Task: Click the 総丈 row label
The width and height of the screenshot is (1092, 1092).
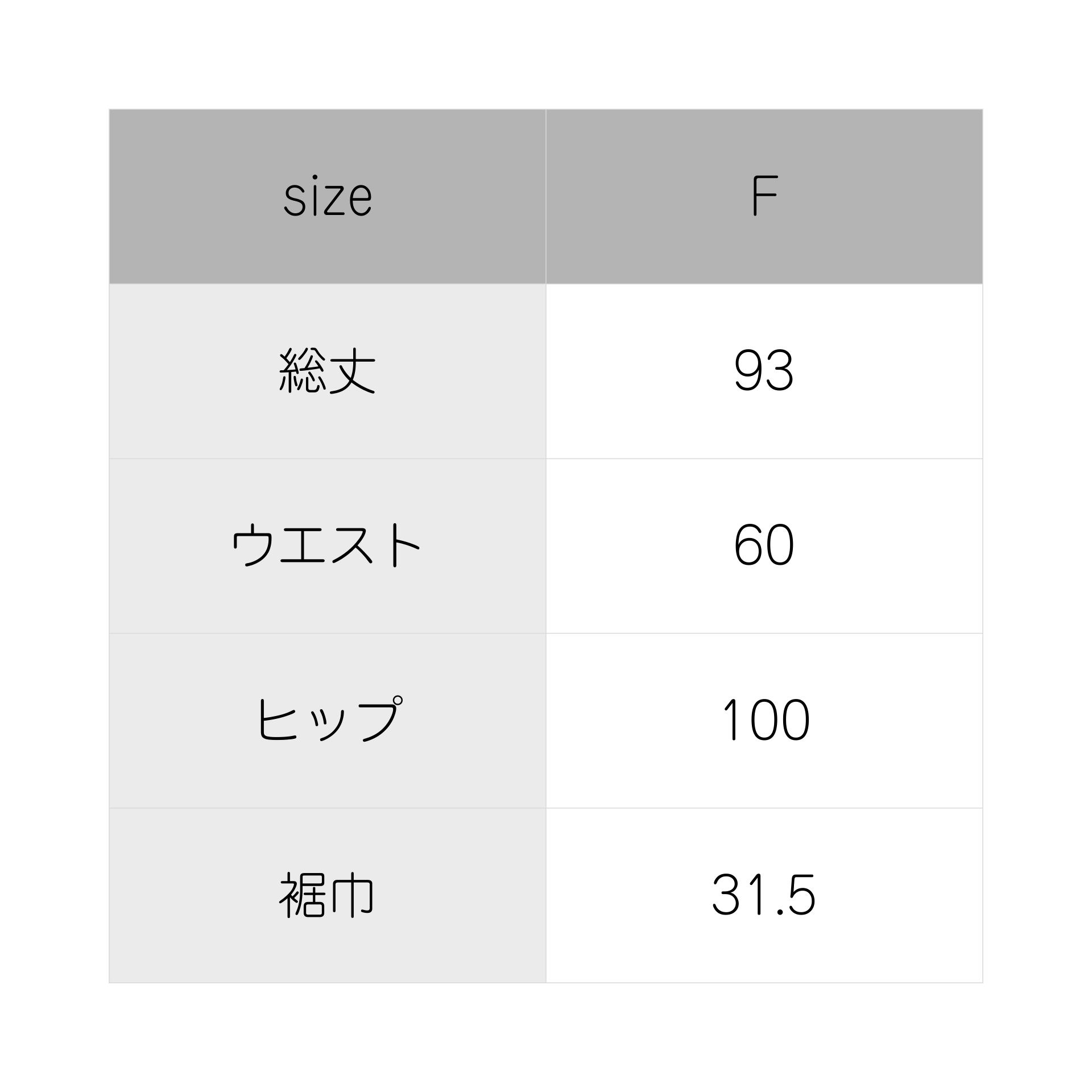Action: pos(328,371)
